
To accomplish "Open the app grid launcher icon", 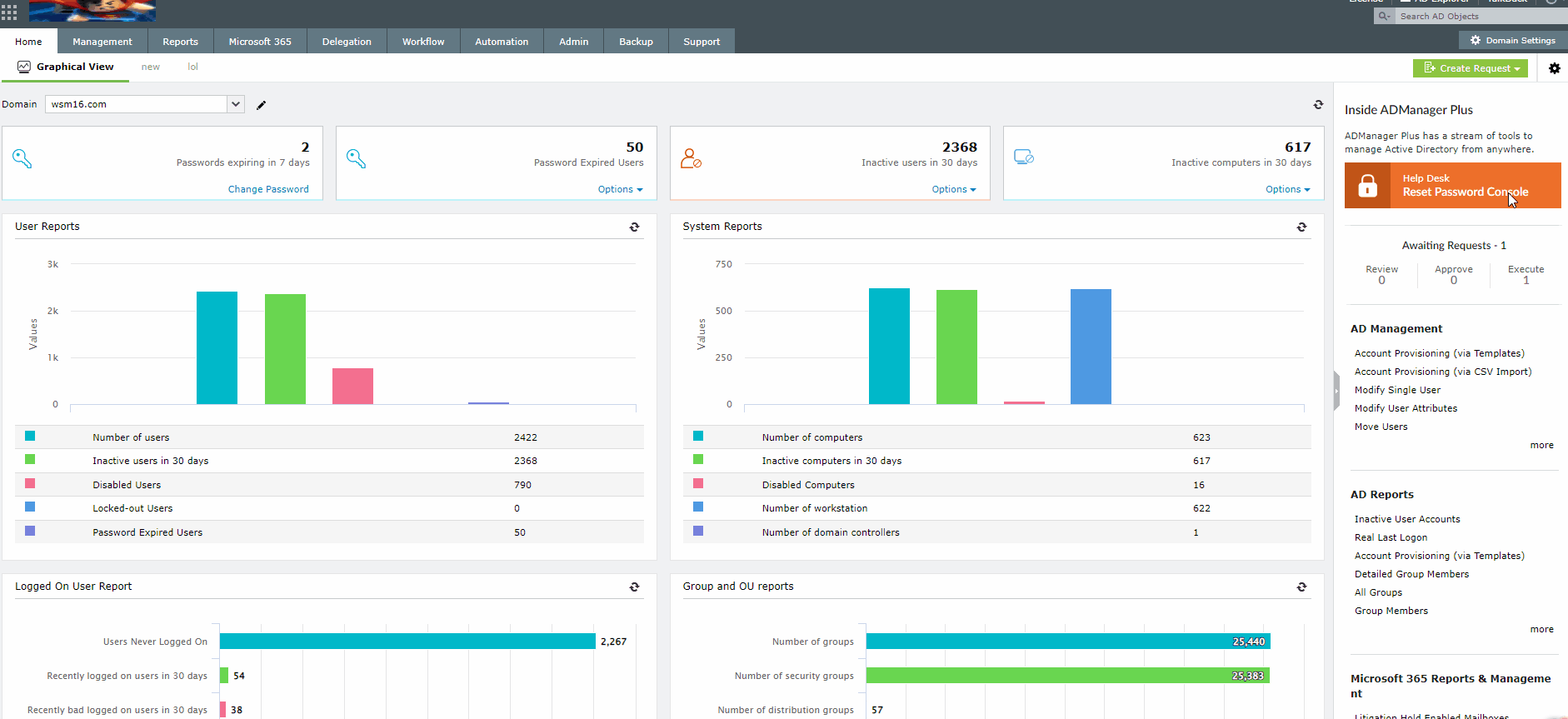I will point(9,12).
